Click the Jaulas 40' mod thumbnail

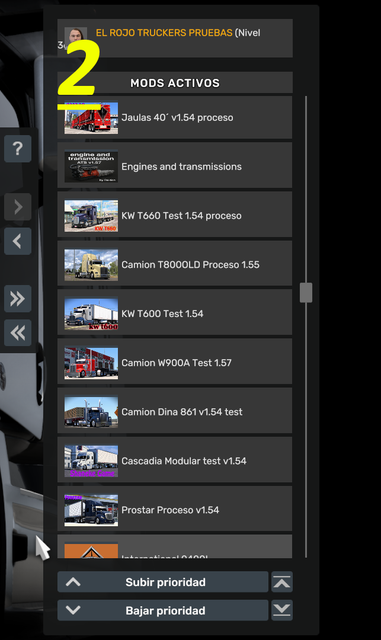91,118
